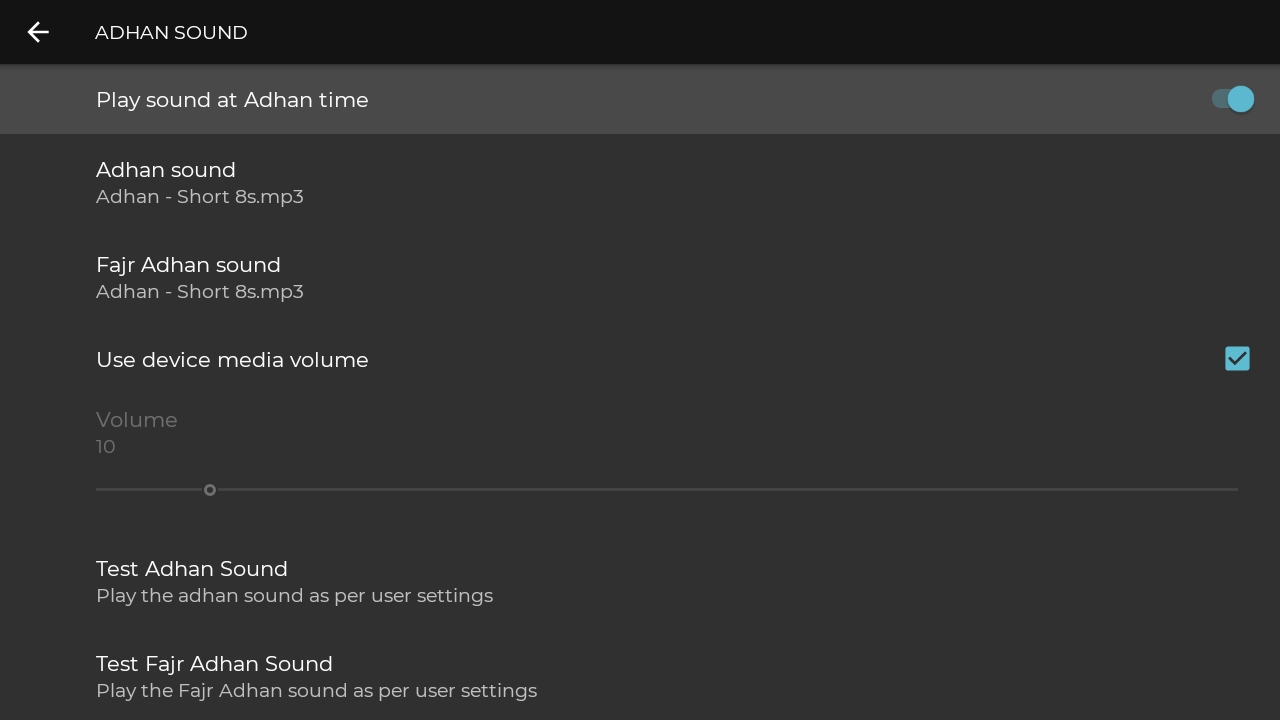
Task: Select the 'Use device media volume' label
Action: [232, 360]
